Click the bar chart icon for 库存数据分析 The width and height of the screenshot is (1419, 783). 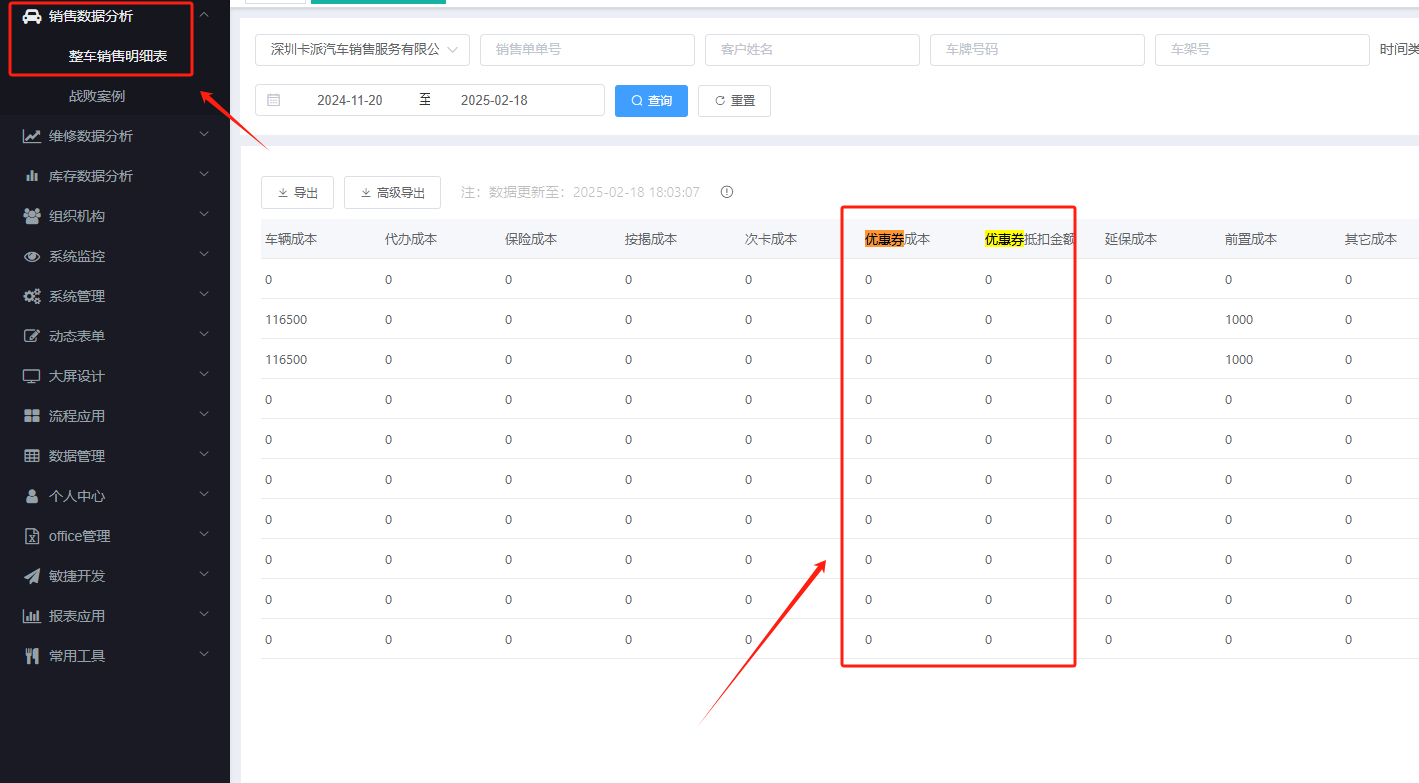click(x=32, y=176)
